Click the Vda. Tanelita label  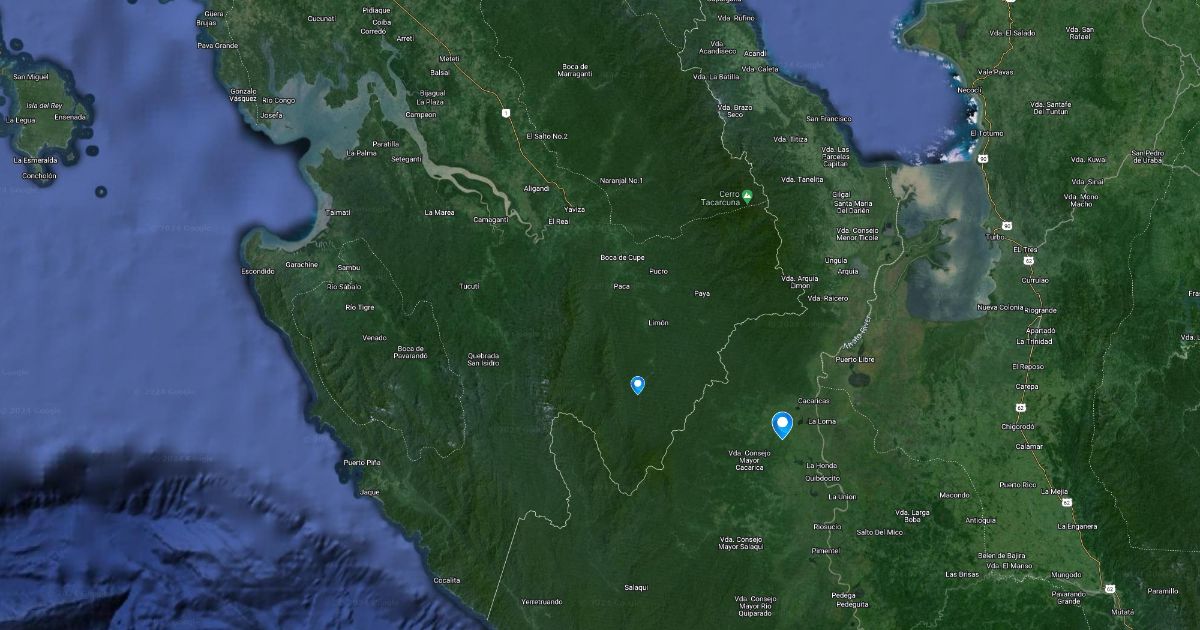[x=801, y=180]
